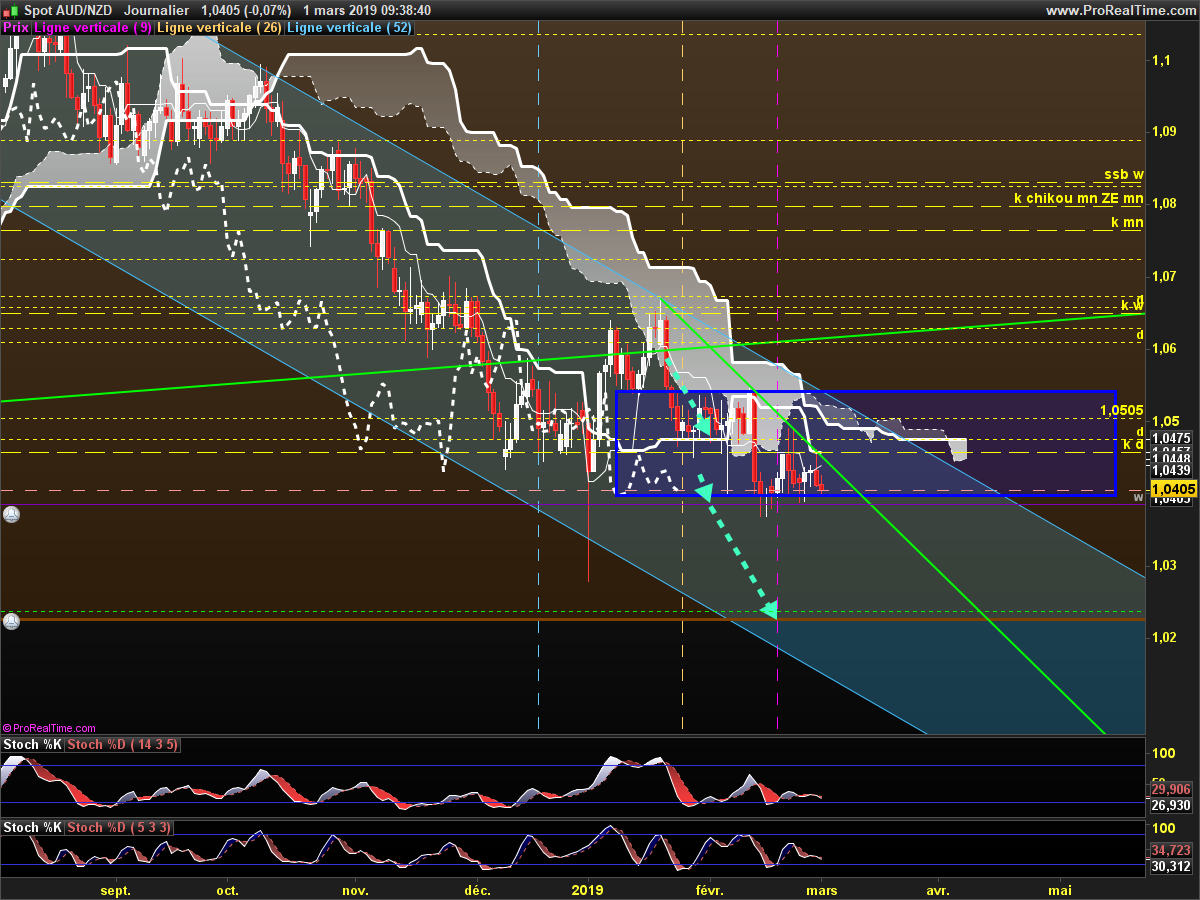Click the ProRealTime.com watermark link above stochastic panel
The image size is (1200, 900).
click(49, 728)
